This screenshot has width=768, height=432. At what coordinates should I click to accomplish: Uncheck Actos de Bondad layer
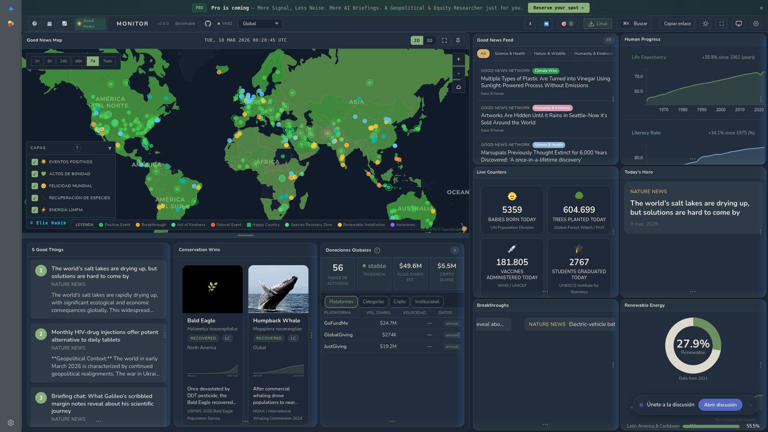[x=35, y=174]
